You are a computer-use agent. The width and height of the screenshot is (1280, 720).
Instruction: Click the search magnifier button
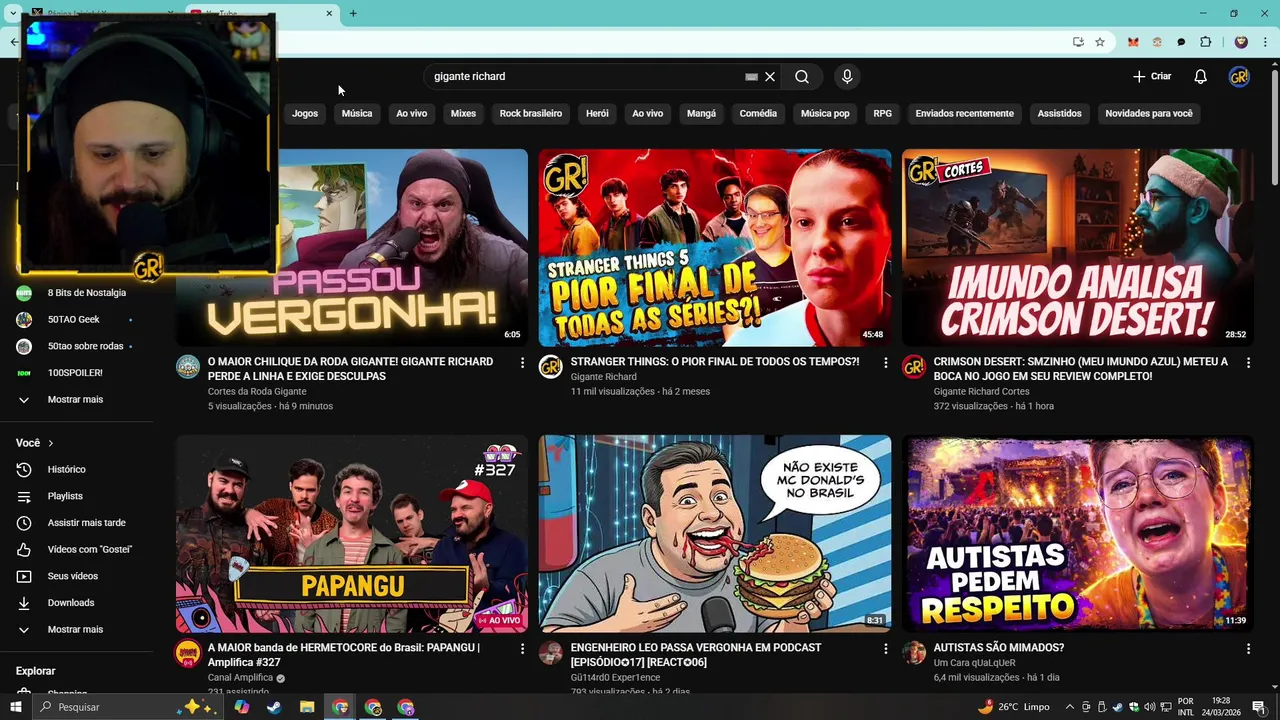coord(802,77)
